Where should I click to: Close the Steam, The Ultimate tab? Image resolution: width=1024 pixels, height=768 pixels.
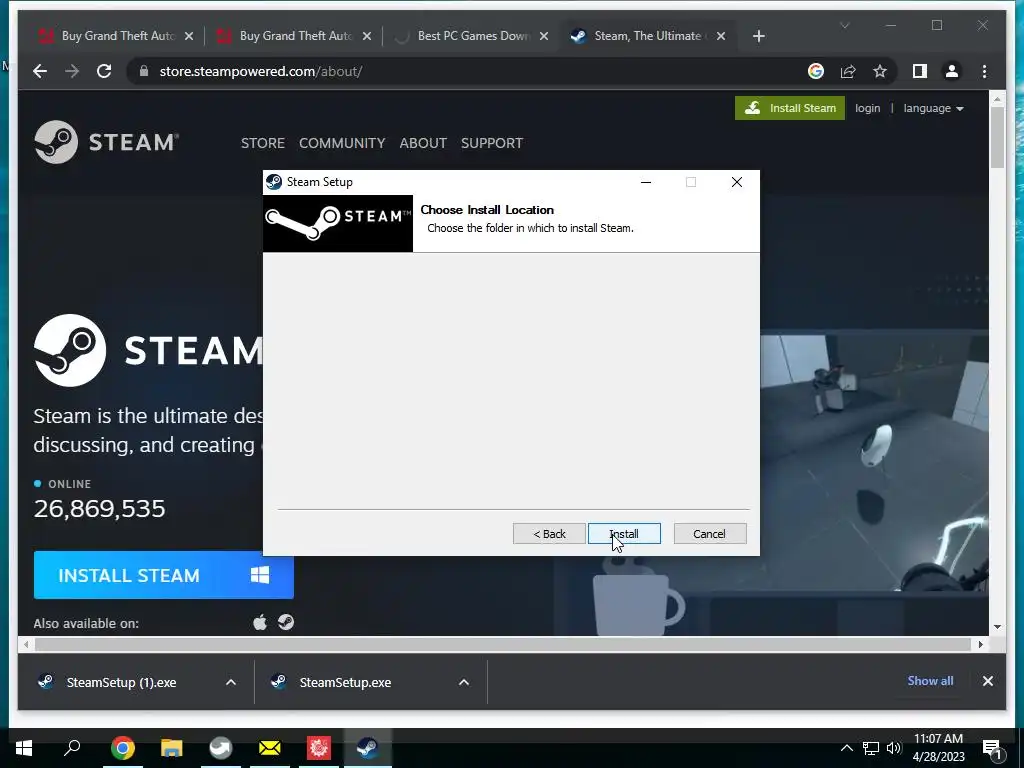coord(721,36)
